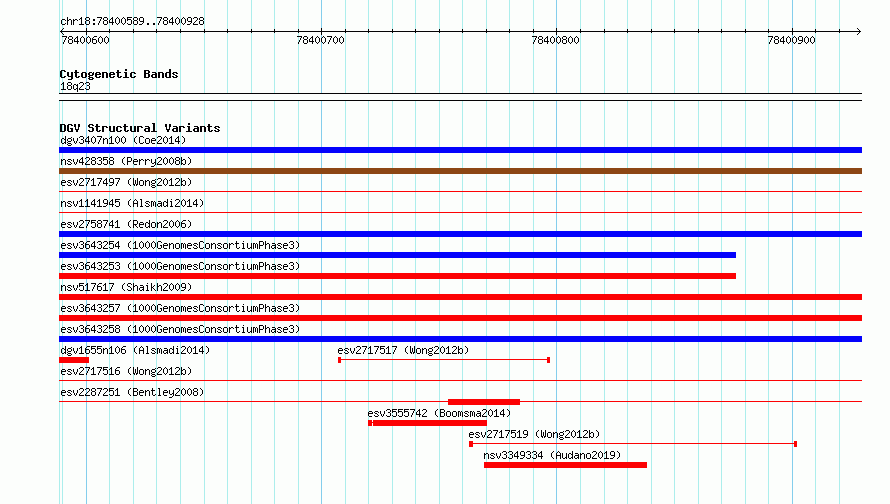Click the 18q23 band label
This screenshot has width=890, height=504.
pyautogui.click(x=75, y=86)
